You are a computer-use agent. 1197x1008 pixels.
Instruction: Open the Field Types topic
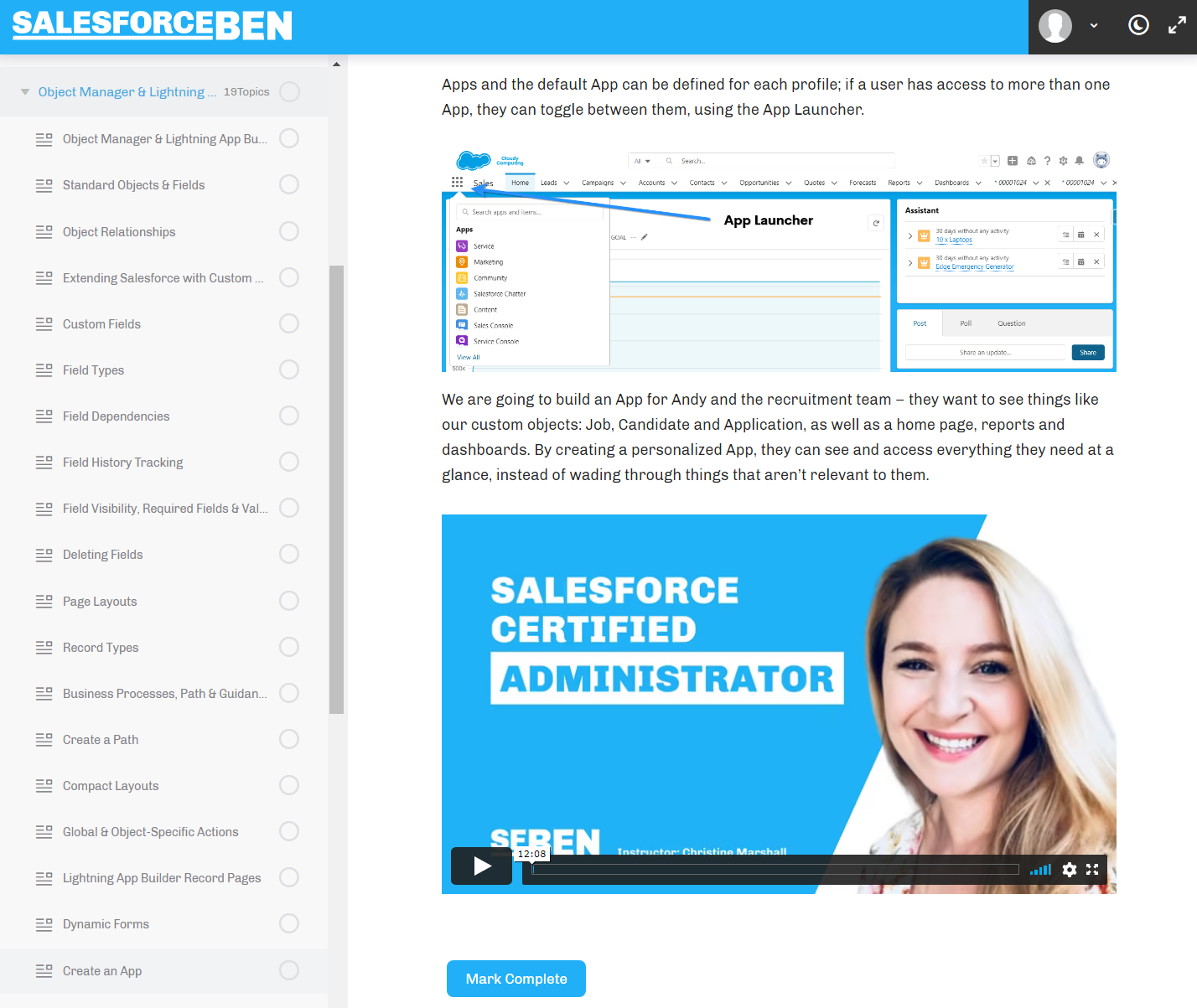click(x=93, y=370)
